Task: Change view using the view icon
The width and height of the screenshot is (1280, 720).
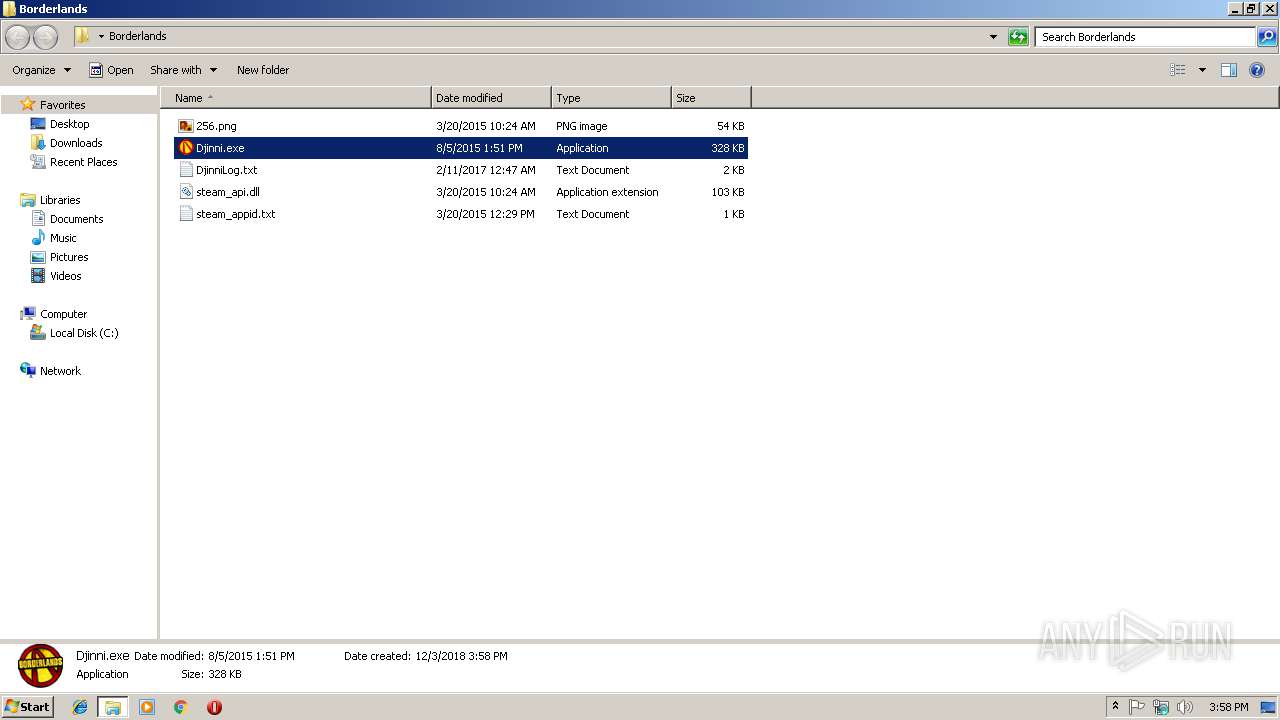Action: [x=1178, y=70]
